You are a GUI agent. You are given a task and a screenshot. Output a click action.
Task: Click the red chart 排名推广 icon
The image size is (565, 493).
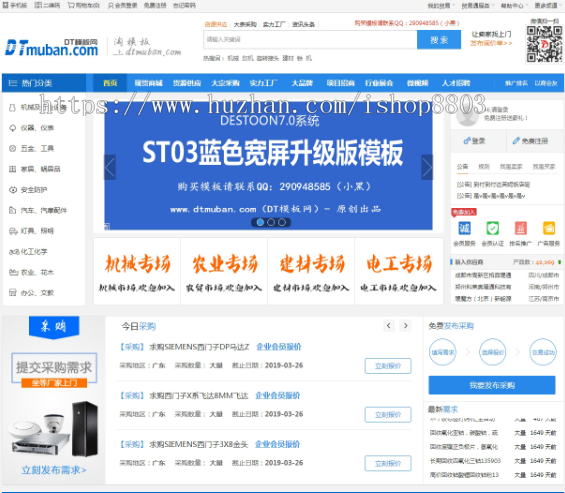(521, 228)
